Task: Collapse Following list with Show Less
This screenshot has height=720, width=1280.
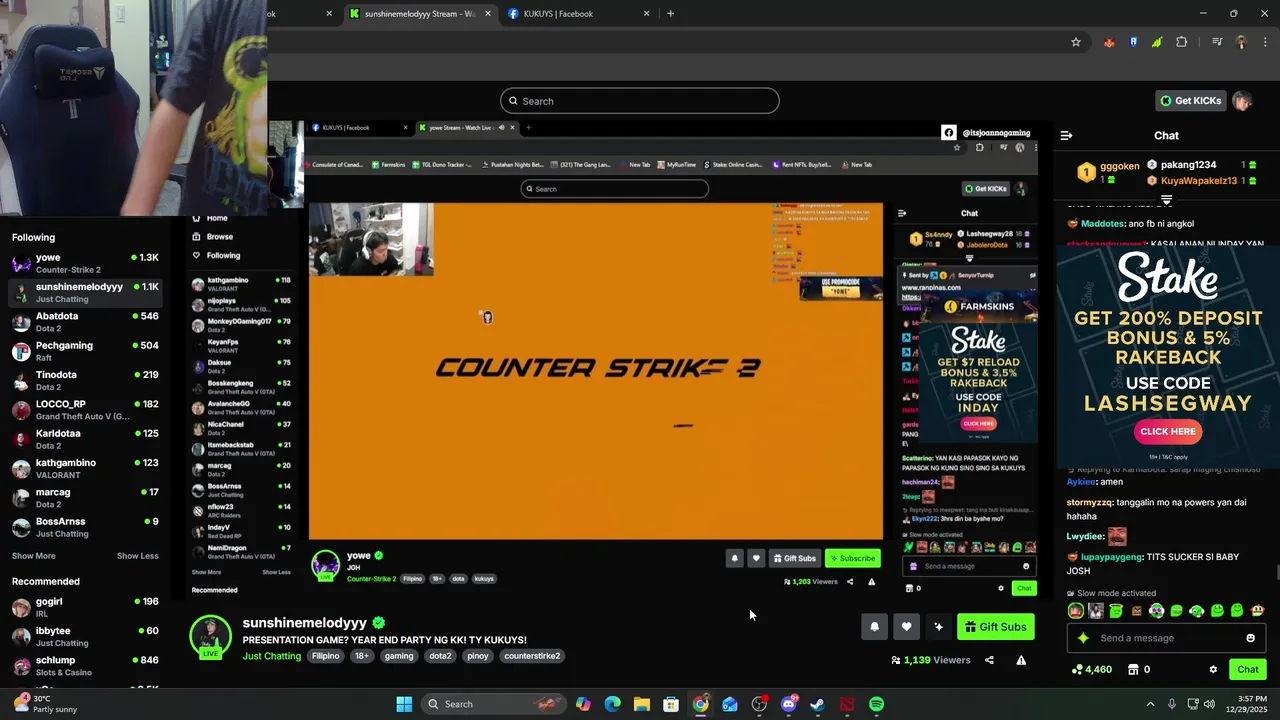Action: (138, 556)
